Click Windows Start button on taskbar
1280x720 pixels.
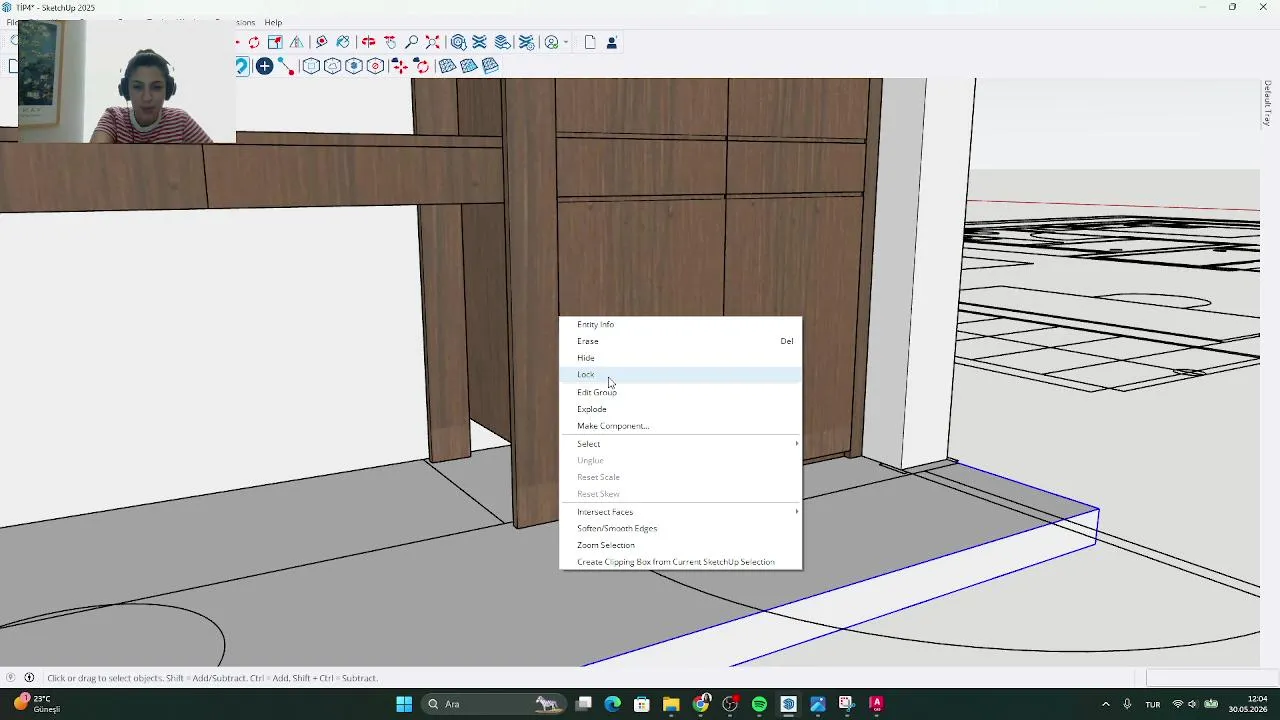[x=404, y=704]
